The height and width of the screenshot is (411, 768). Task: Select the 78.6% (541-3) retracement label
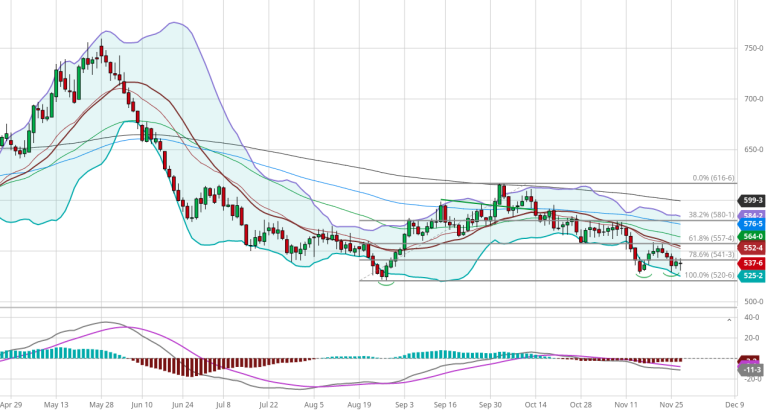click(x=712, y=255)
